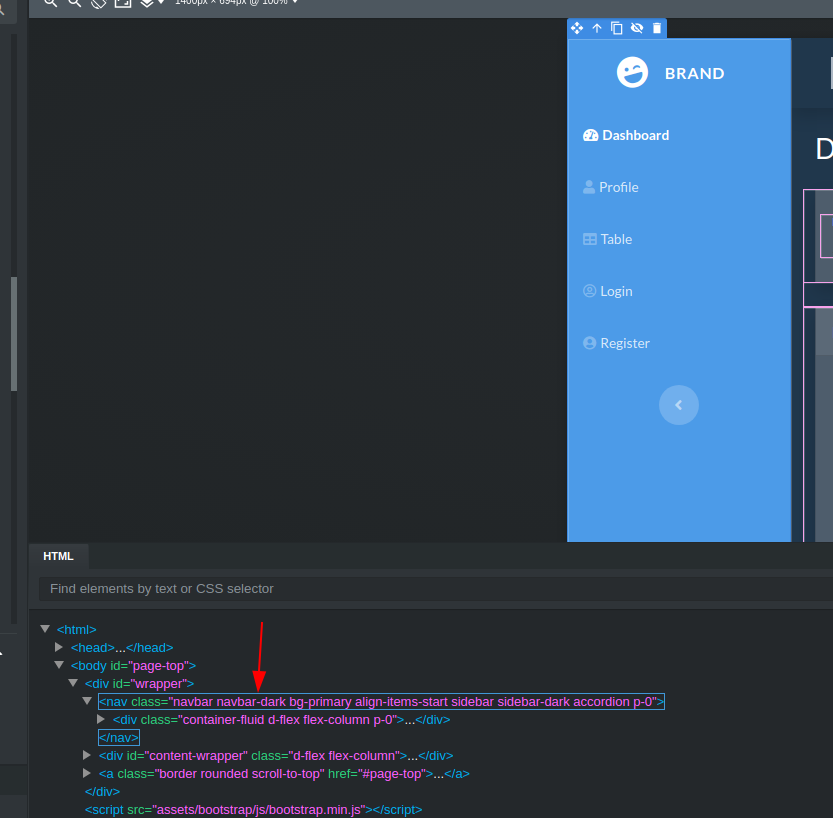Select the html tag row
Screen dimensions: 833x818
pos(76,629)
